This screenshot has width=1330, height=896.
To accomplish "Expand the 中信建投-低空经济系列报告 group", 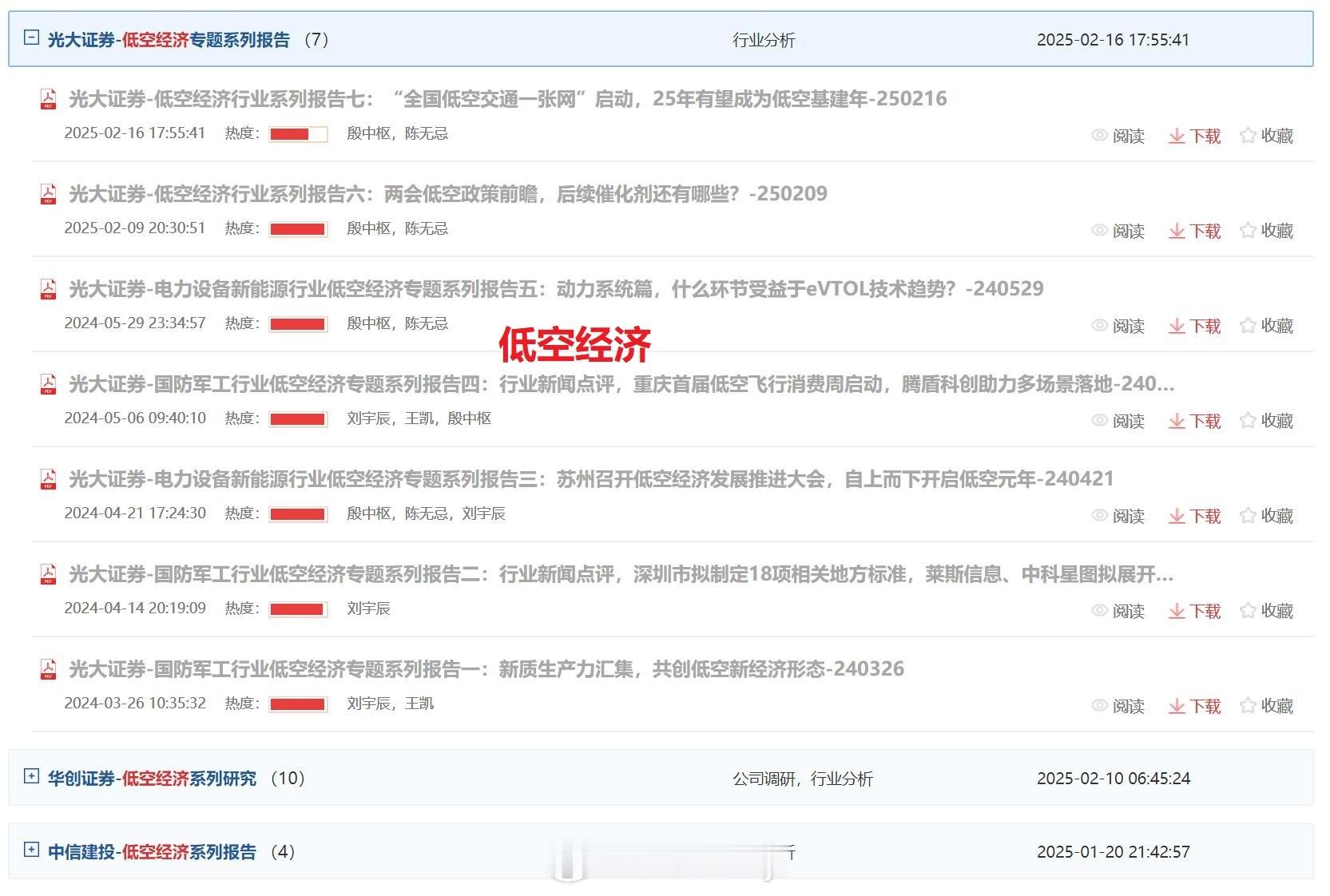I will coord(31,849).
